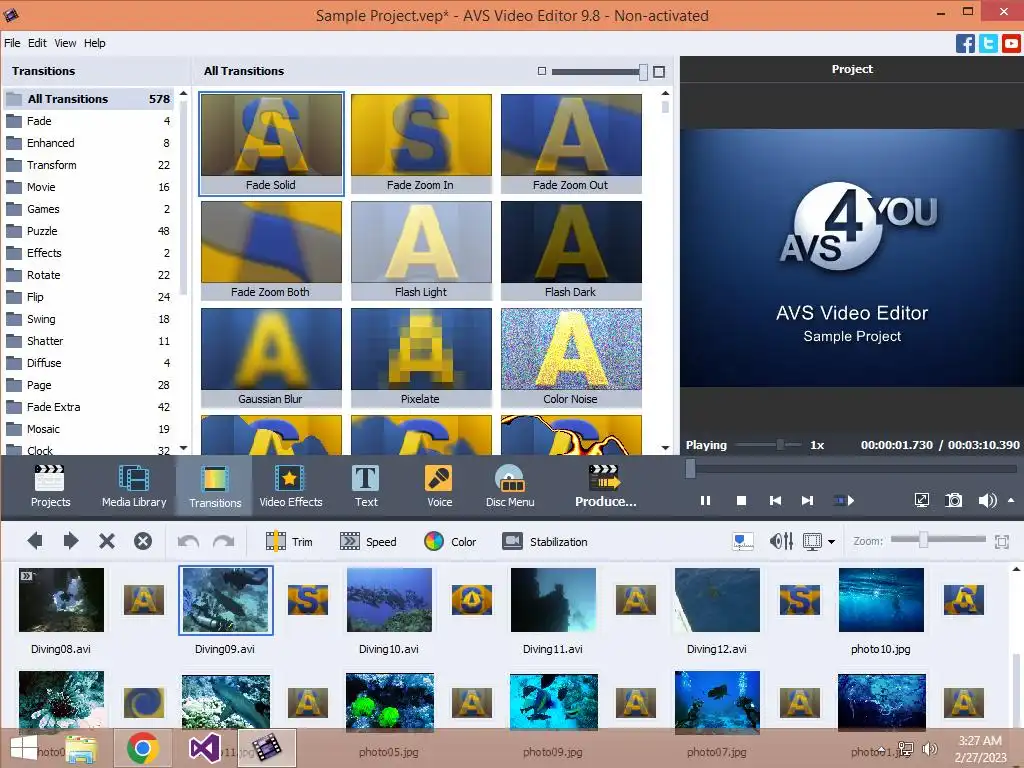This screenshot has height=768, width=1024.
Task: Expand the volume control arrow
Action: coord(1011,500)
